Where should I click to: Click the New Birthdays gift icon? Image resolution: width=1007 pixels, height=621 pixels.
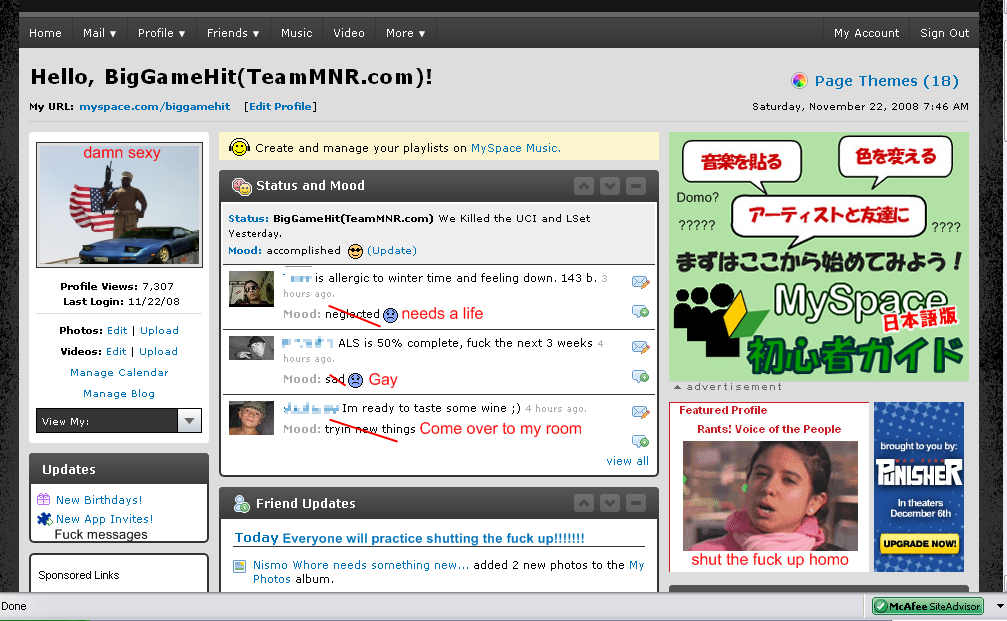pos(44,499)
